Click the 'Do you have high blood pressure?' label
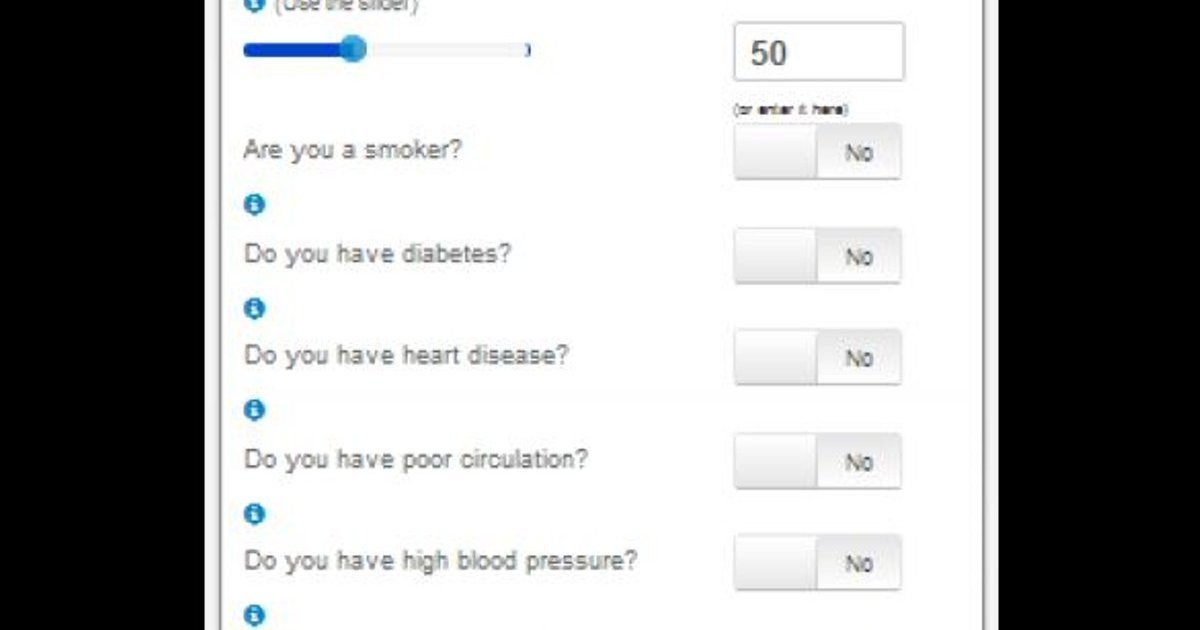The width and height of the screenshot is (1200, 630). tap(440, 561)
